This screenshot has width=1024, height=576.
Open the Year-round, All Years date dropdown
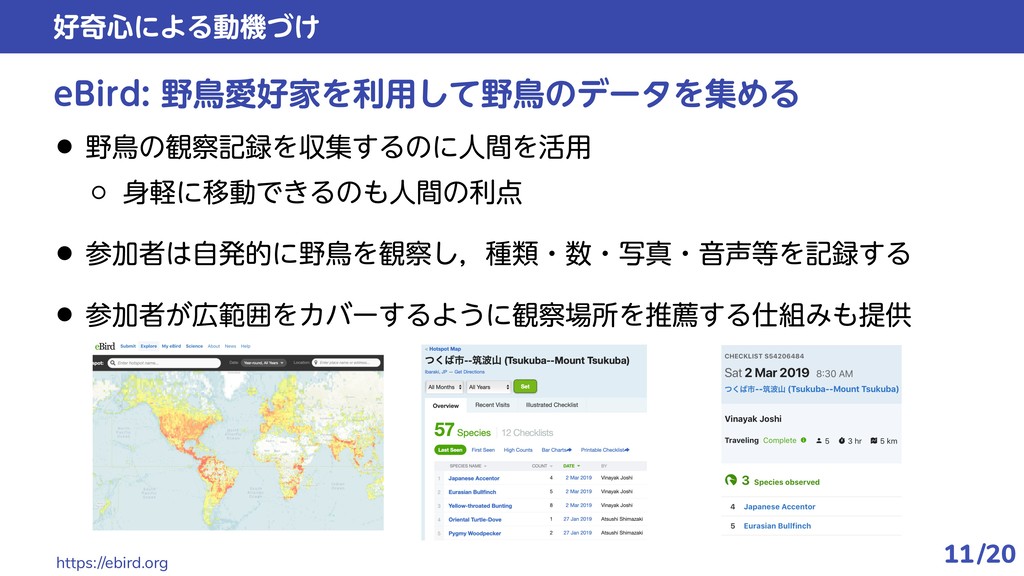[263, 362]
